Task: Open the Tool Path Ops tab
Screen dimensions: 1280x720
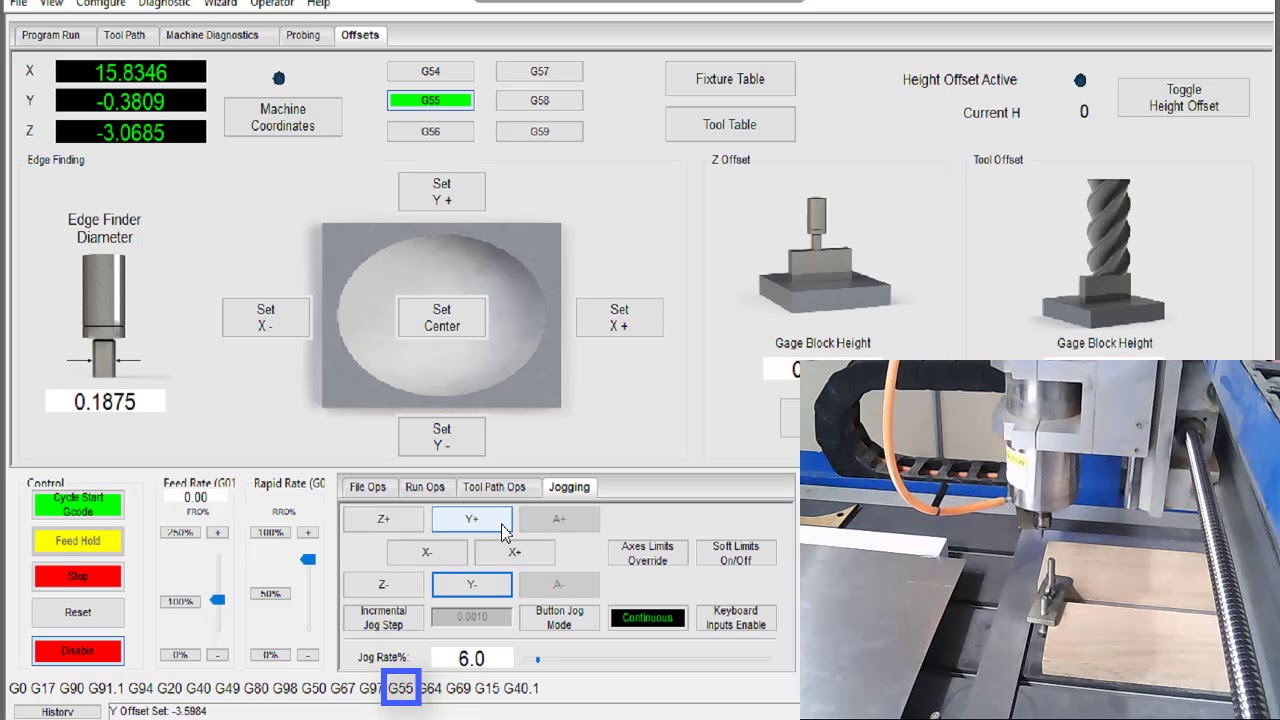Action: [494, 487]
